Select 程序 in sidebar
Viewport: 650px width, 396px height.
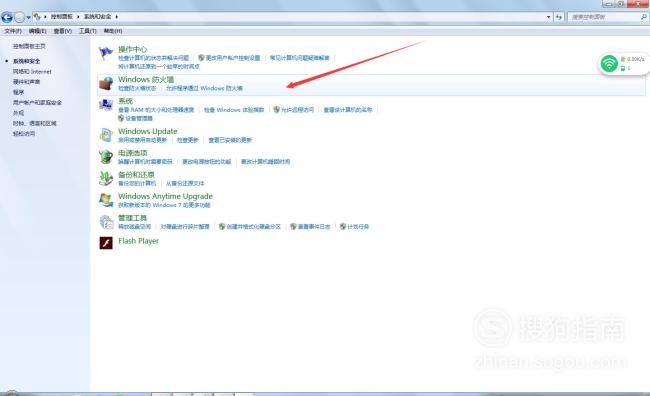click(18, 92)
